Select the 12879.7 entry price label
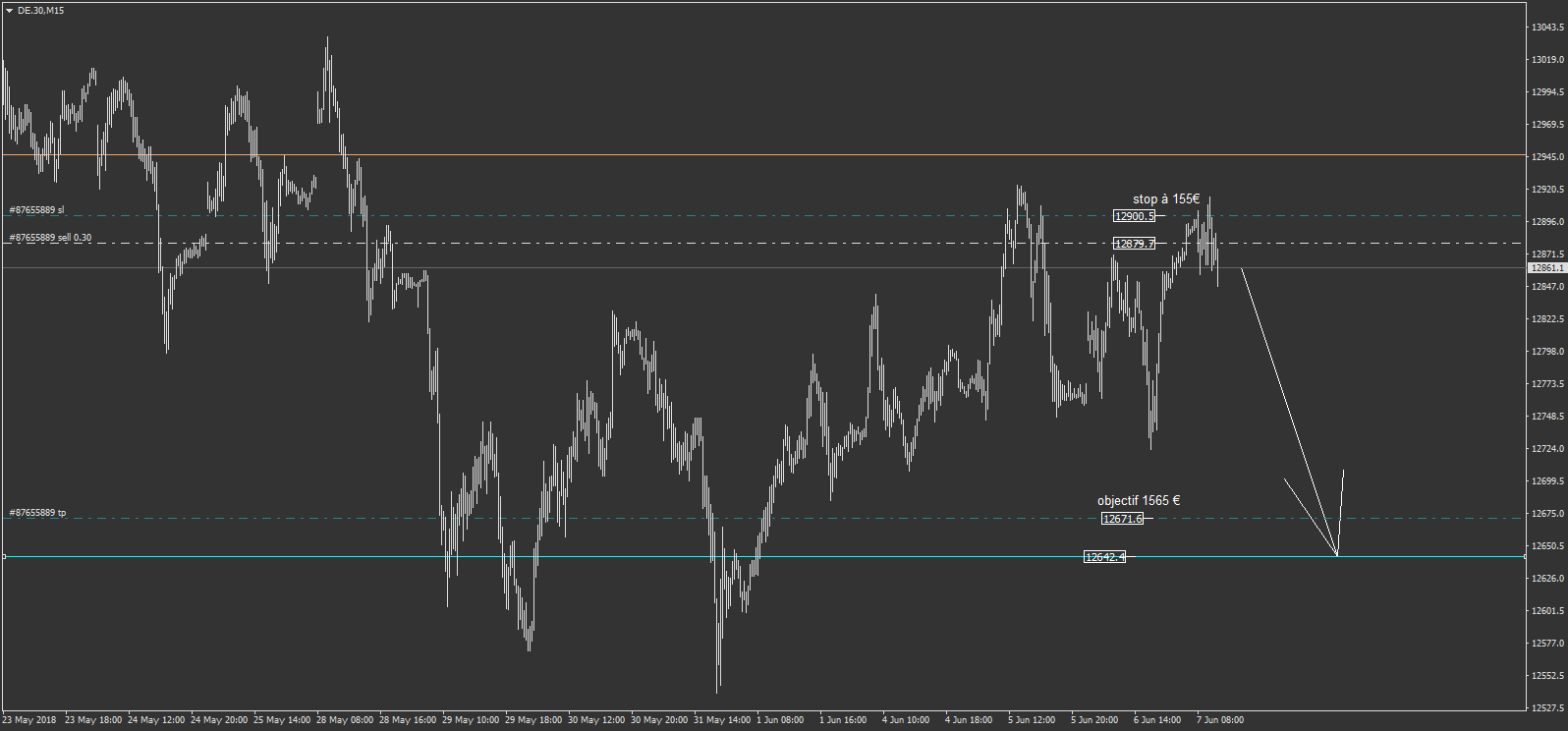 tap(1135, 244)
